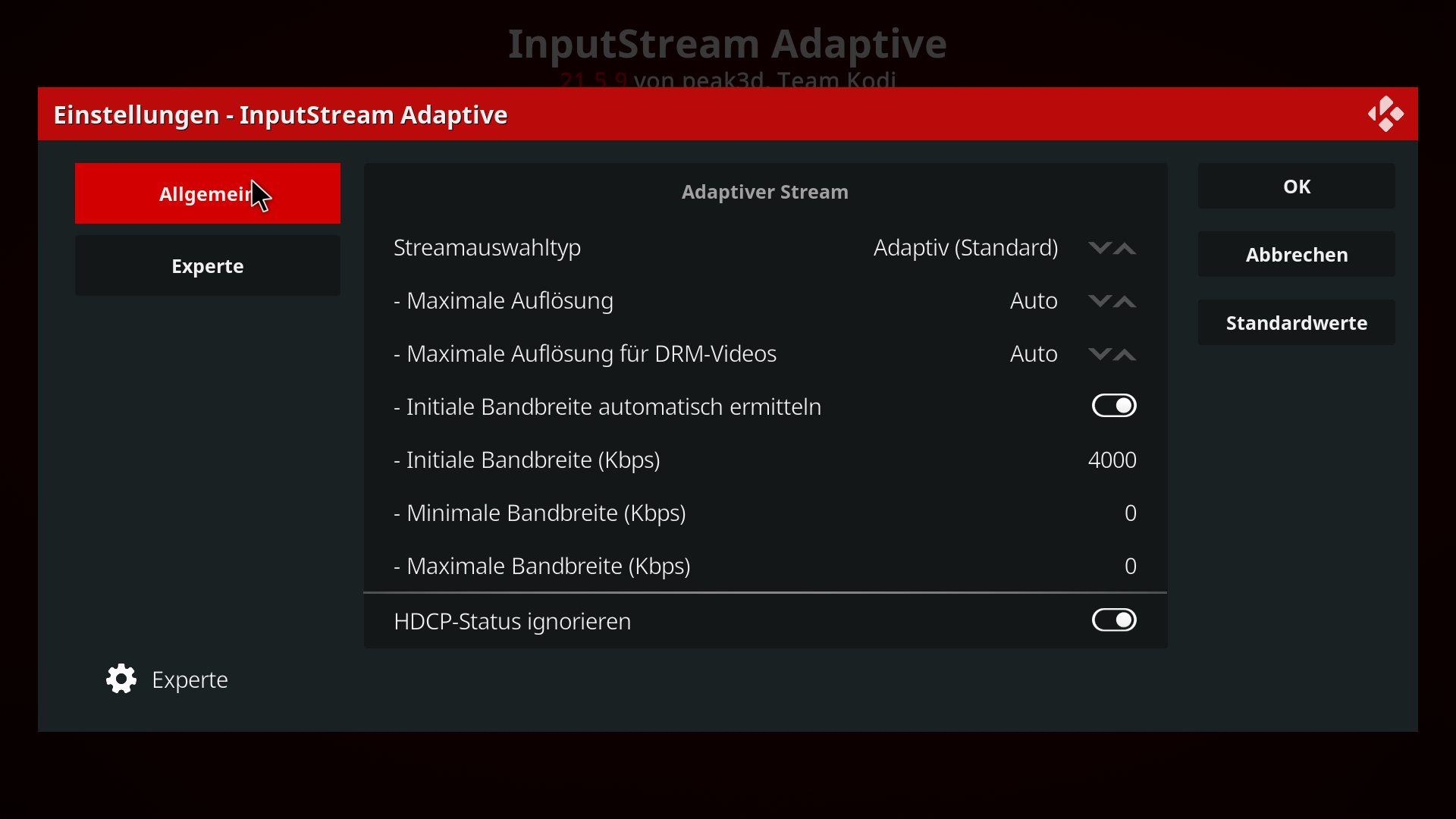Click the gear icon for settings level
The image size is (1456, 819).
click(x=121, y=679)
